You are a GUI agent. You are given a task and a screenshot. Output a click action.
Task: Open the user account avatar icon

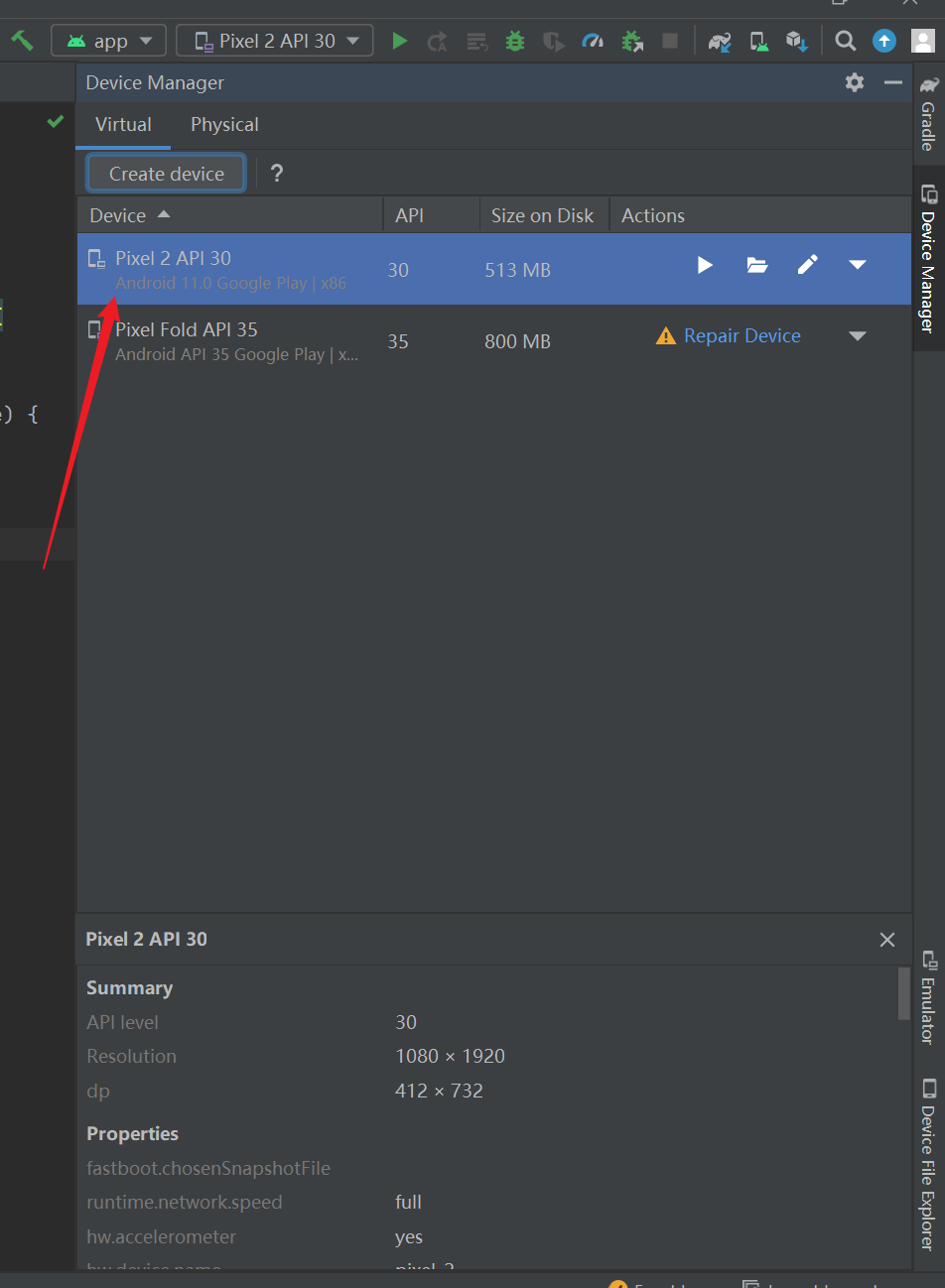click(923, 41)
